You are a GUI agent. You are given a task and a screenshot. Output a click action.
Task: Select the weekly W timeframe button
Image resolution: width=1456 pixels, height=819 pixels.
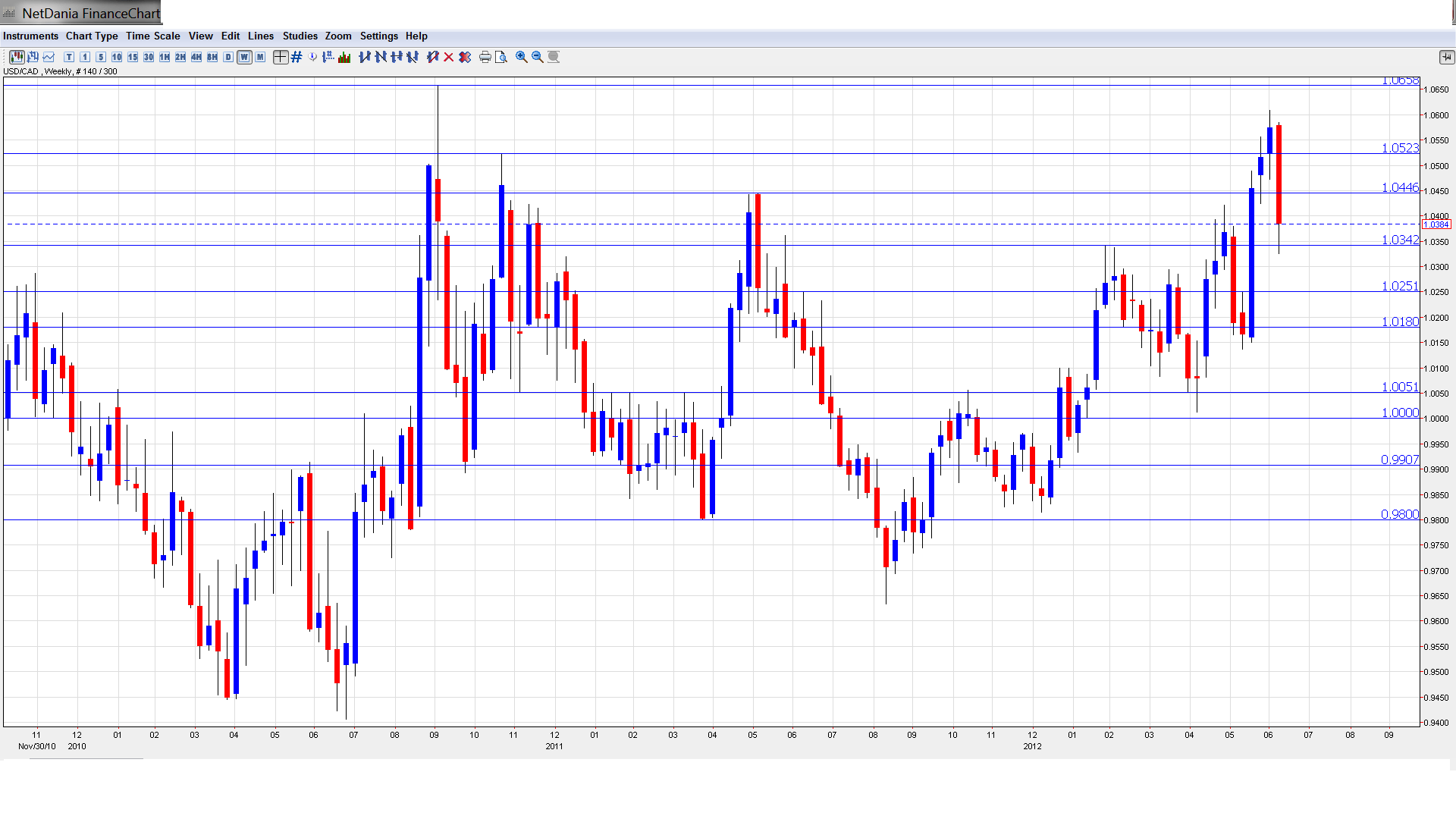244,57
